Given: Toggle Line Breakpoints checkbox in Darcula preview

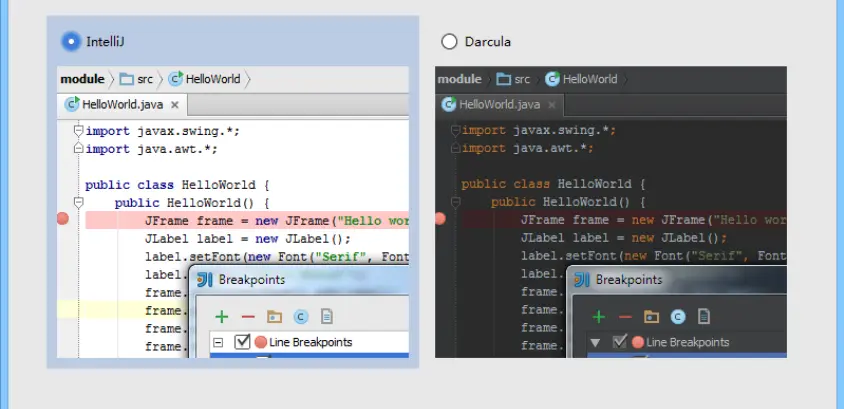Looking at the screenshot, I should pos(620,342).
